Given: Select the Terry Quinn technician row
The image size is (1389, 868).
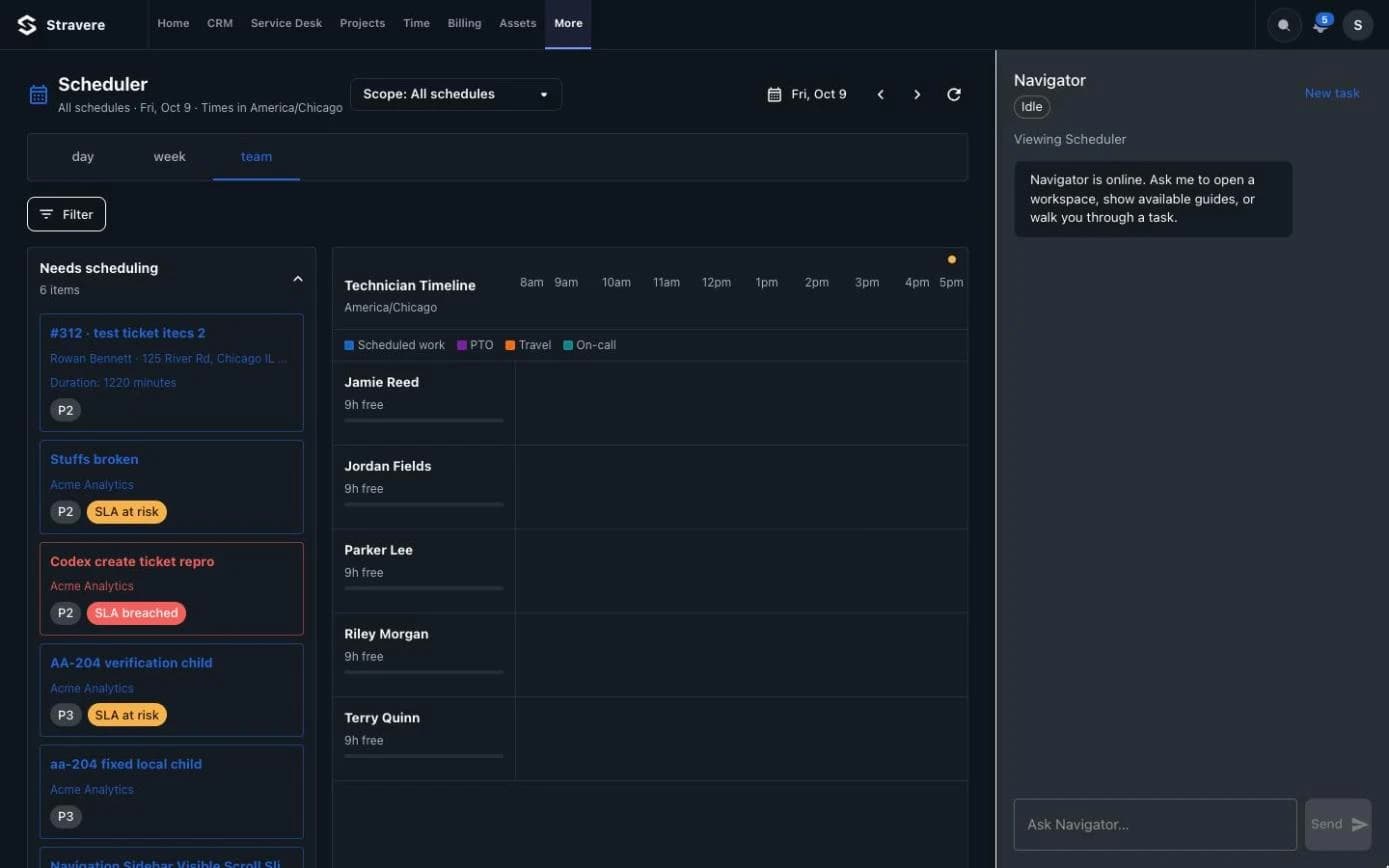Looking at the screenshot, I should (650, 739).
